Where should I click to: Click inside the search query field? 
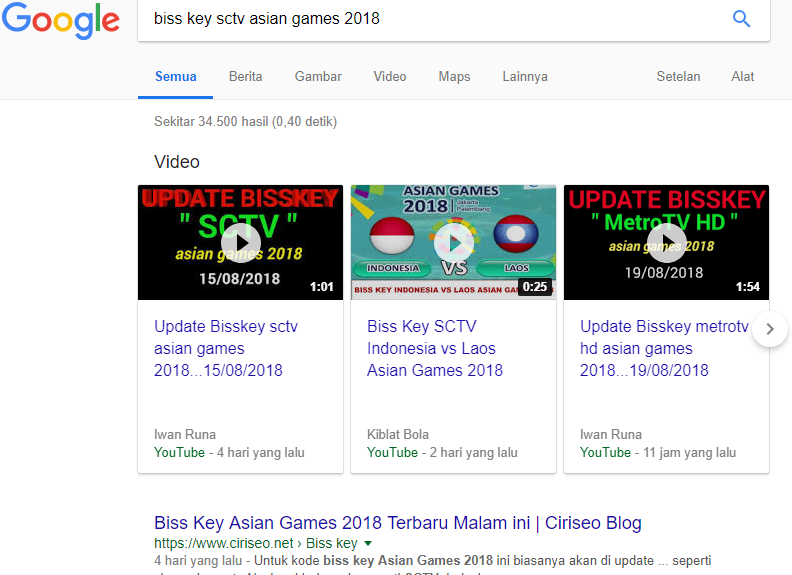430,19
